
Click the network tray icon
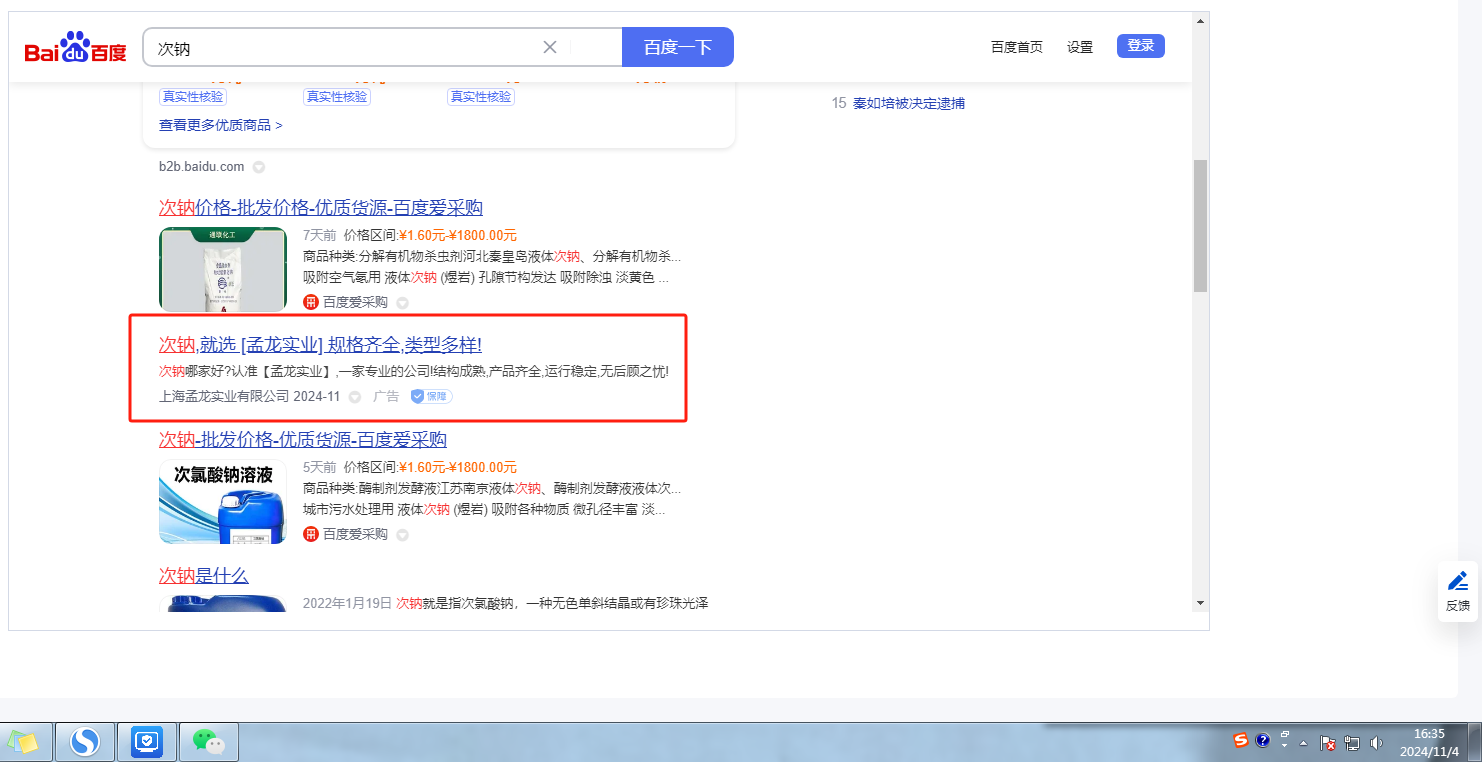1352,743
